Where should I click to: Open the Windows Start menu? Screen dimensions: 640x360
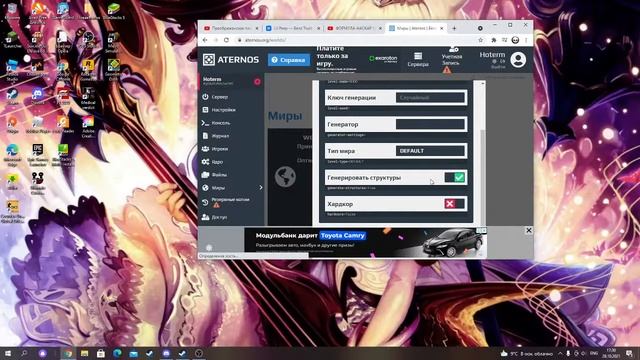point(7,353)
